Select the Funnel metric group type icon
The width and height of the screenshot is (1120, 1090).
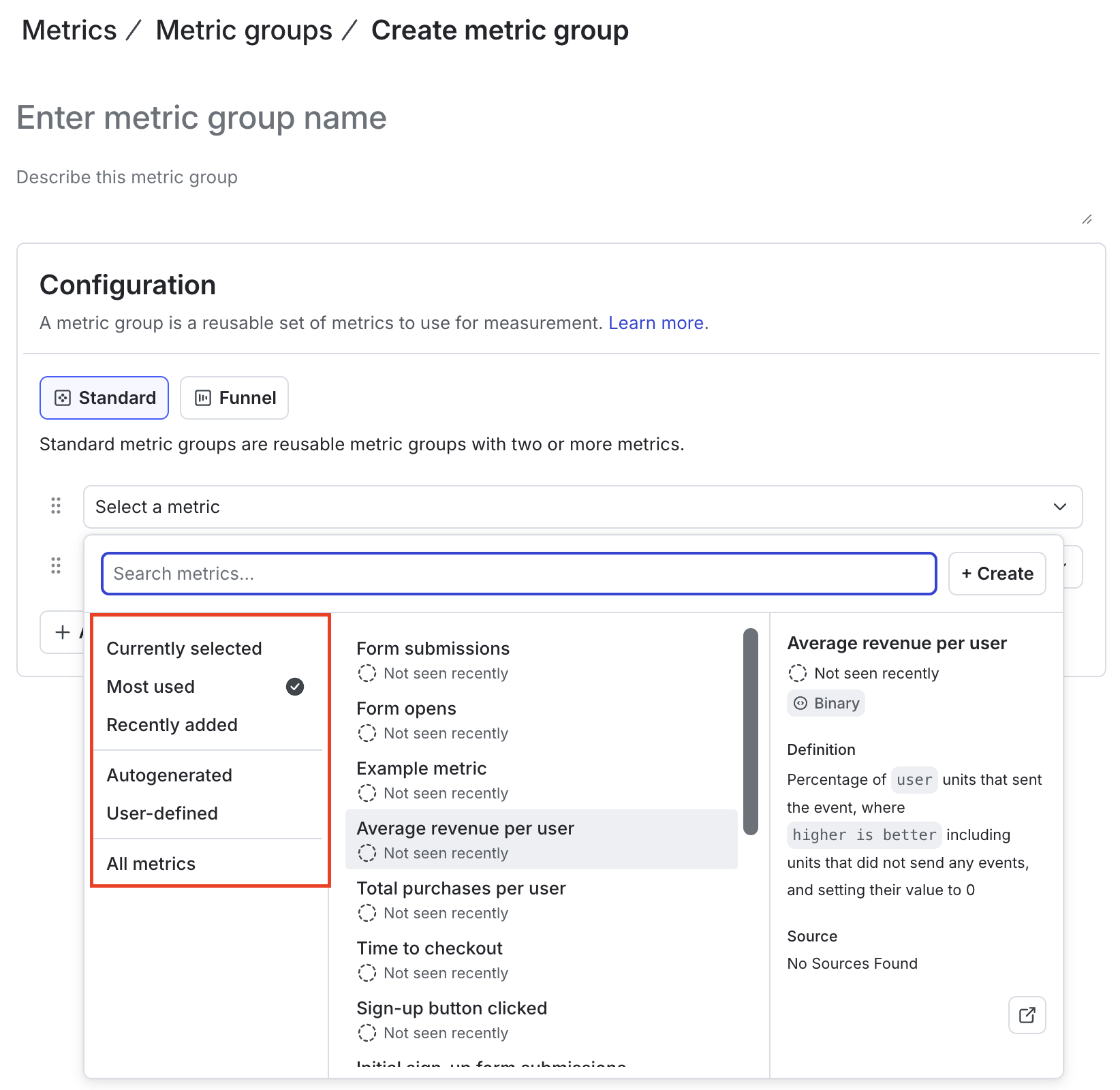pyautogui.click(x=204, y=398)
